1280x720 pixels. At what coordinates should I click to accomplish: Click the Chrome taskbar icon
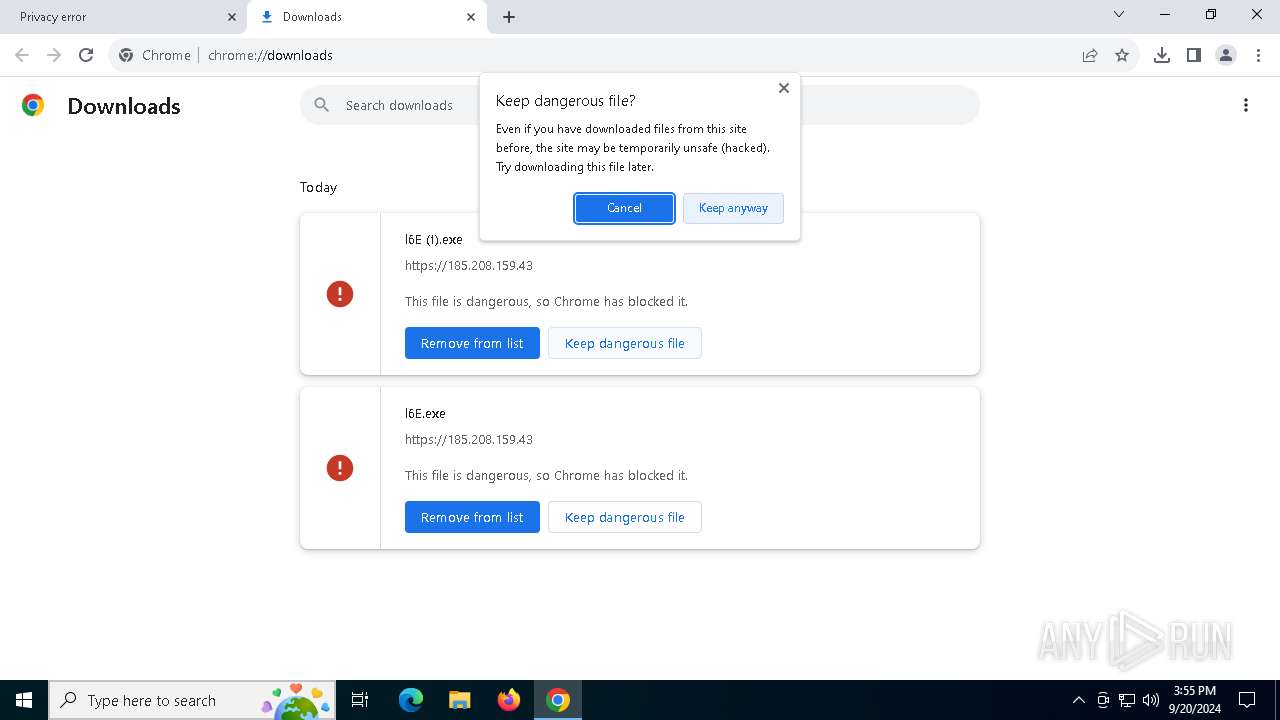click(558, 700)
